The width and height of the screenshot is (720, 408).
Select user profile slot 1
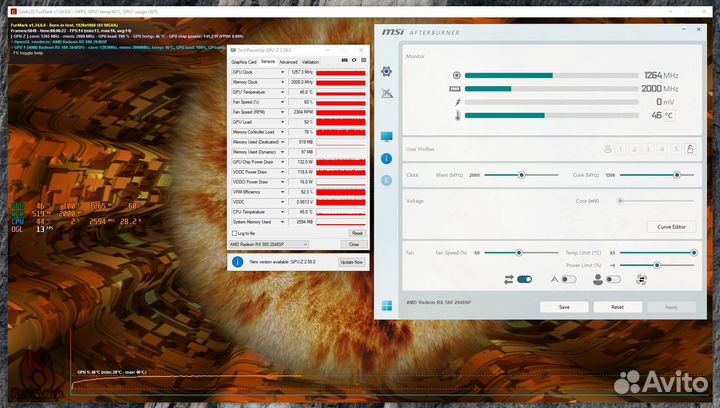coord(621,149)
